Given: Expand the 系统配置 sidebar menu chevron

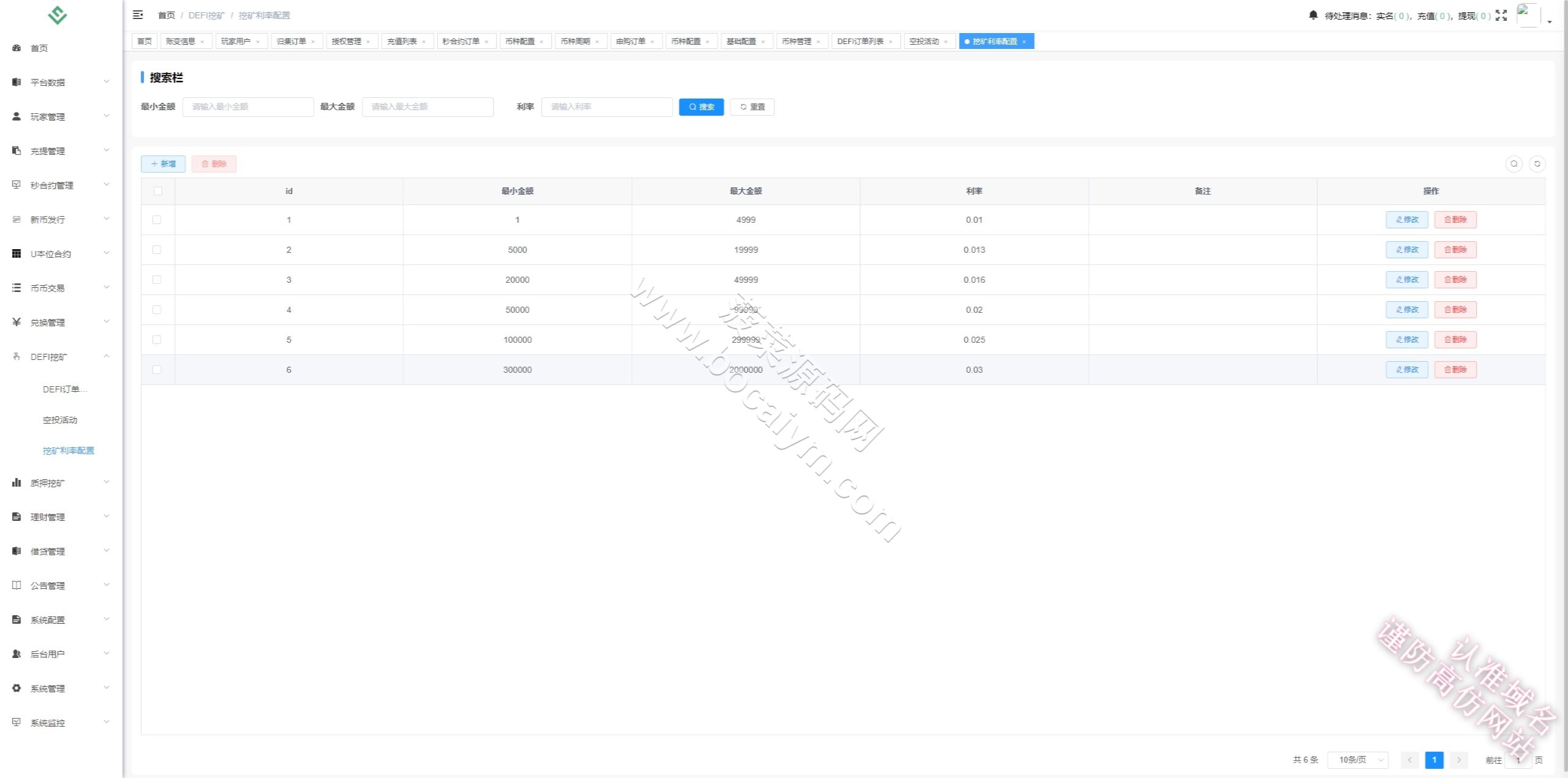Looking at the screenshot, I should [107, 619].
